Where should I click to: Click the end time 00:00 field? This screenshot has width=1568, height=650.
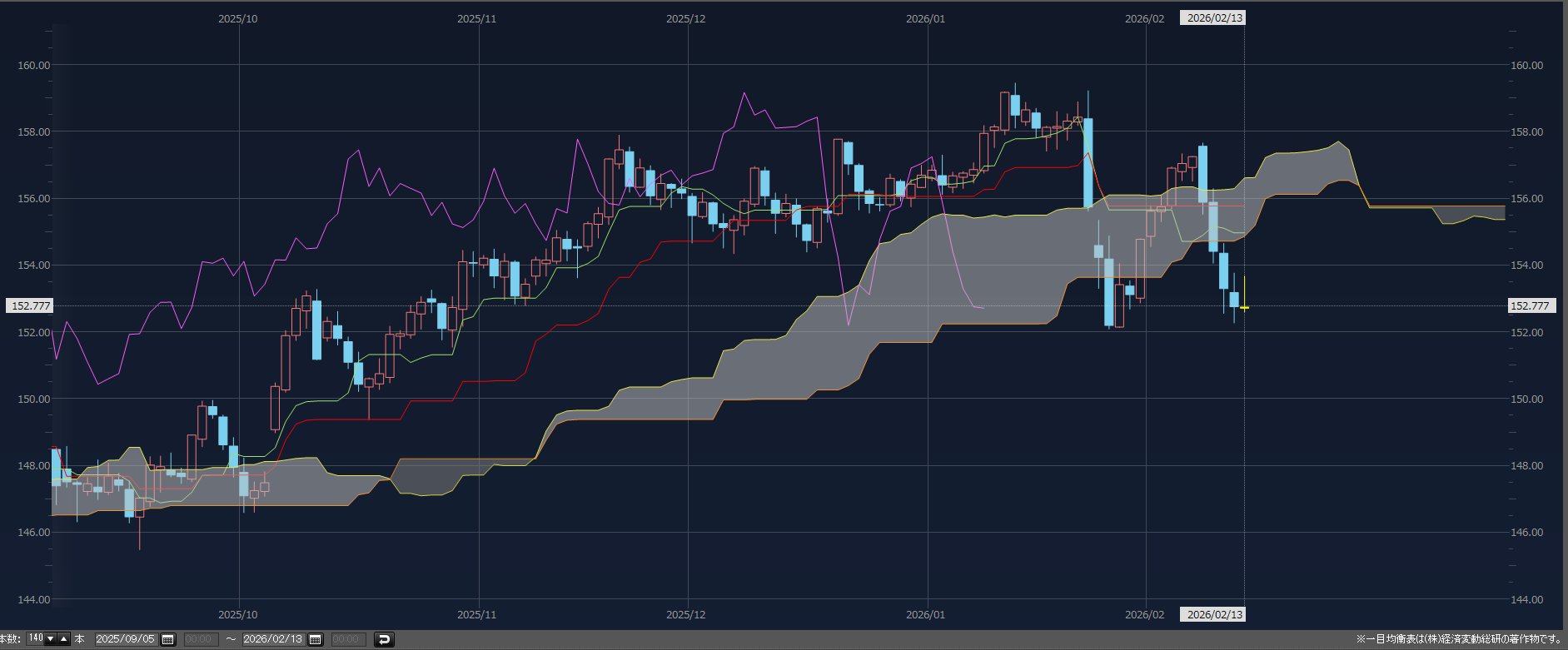pyautogui.click(x=347, y=639)
